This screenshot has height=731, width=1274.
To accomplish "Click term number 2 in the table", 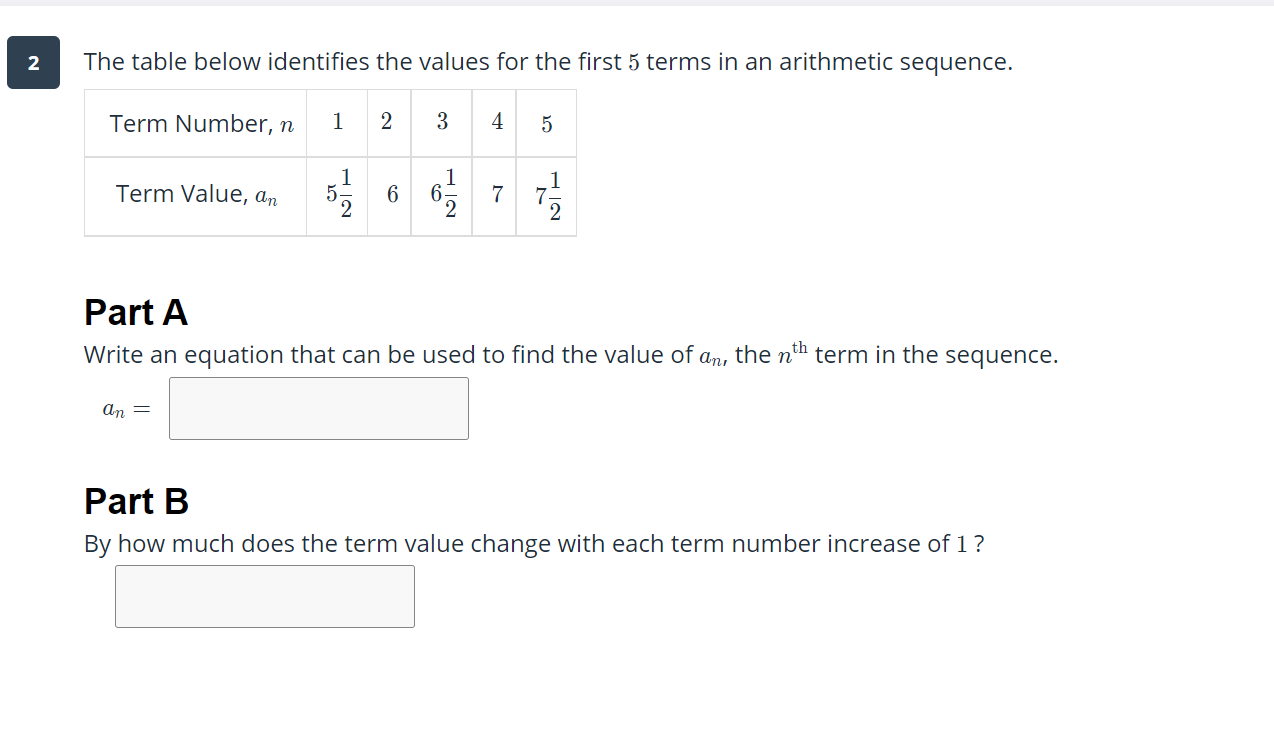I will point(389,123).
